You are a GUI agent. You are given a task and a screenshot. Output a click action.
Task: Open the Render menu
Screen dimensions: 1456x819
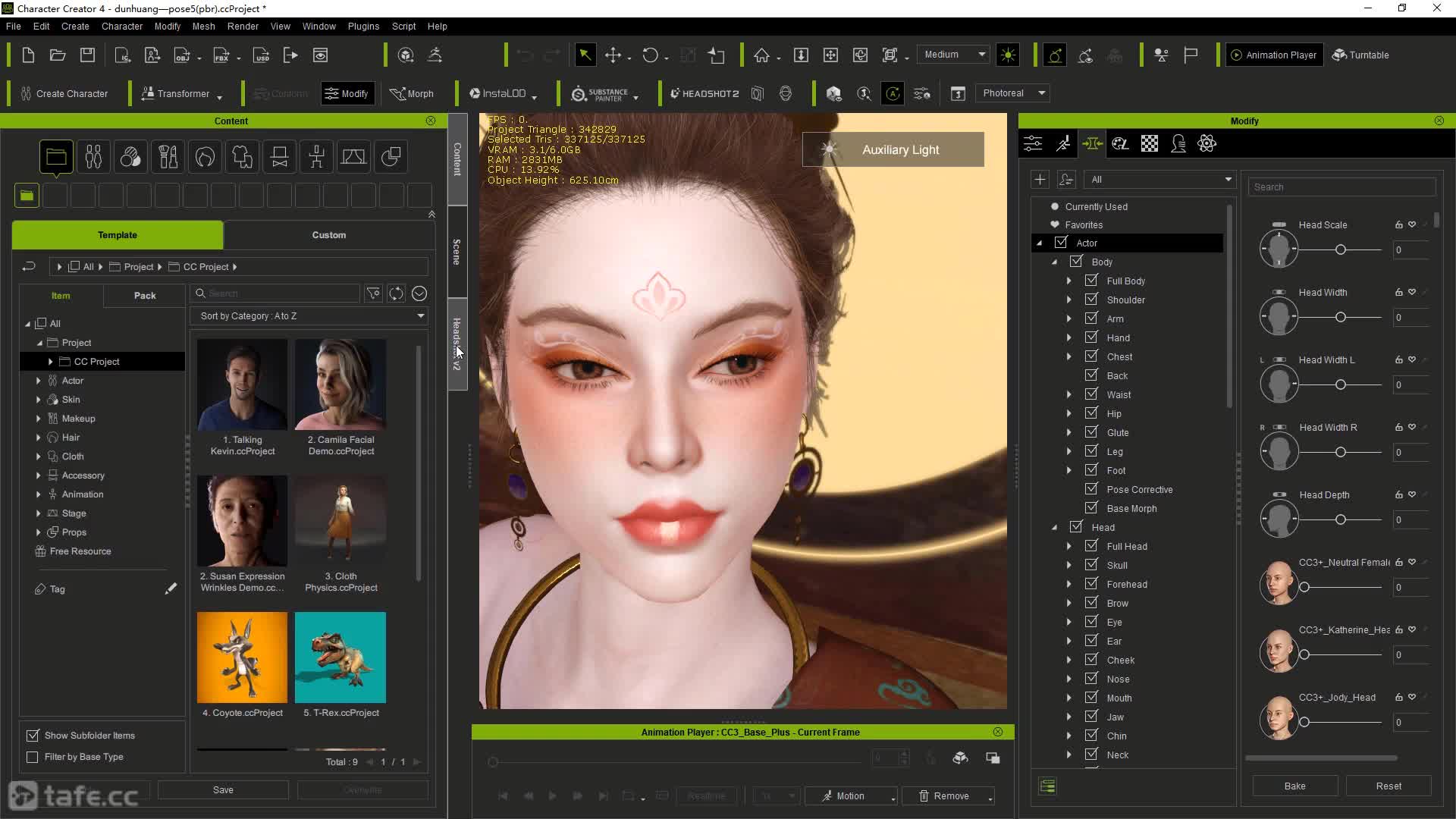coord(243,26)
